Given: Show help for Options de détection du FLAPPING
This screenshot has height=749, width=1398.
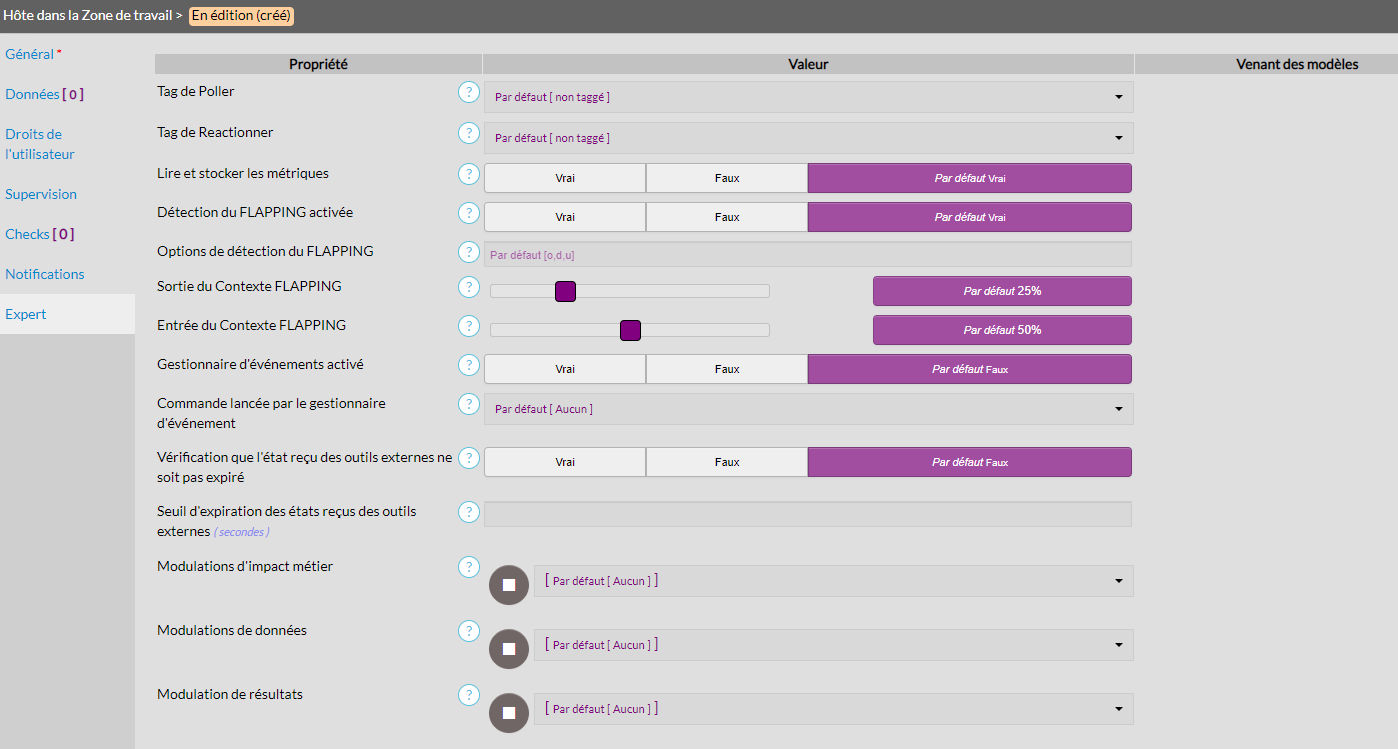Looking at the screenshot, I should click(468, 252).
